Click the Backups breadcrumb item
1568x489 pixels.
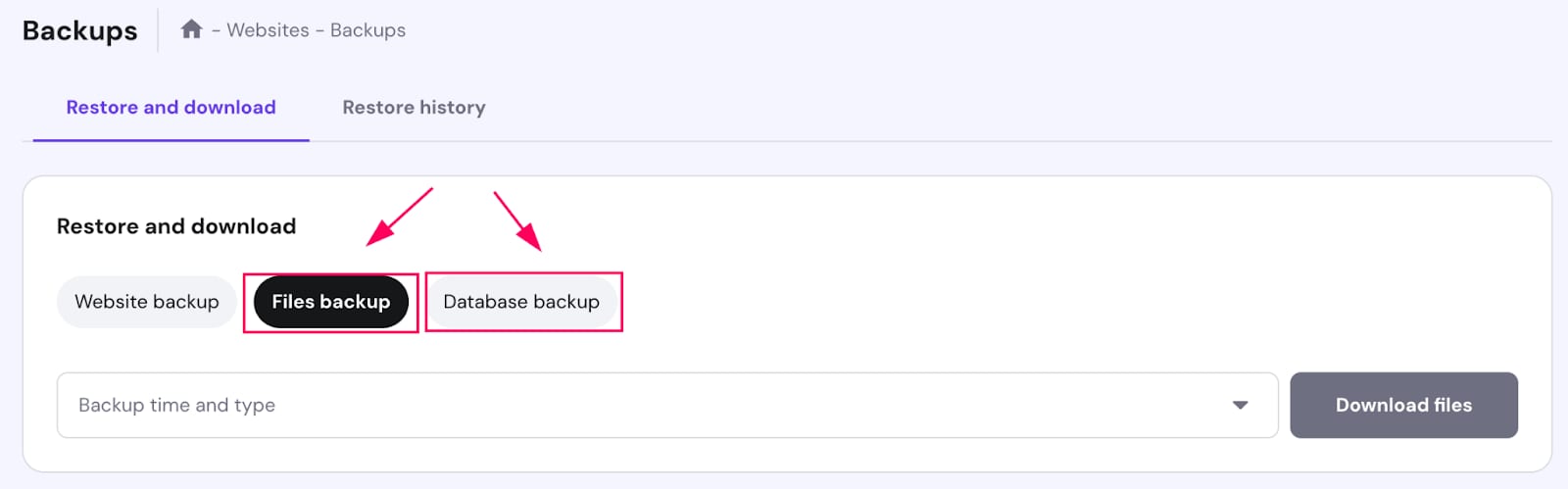pos(367,30)
